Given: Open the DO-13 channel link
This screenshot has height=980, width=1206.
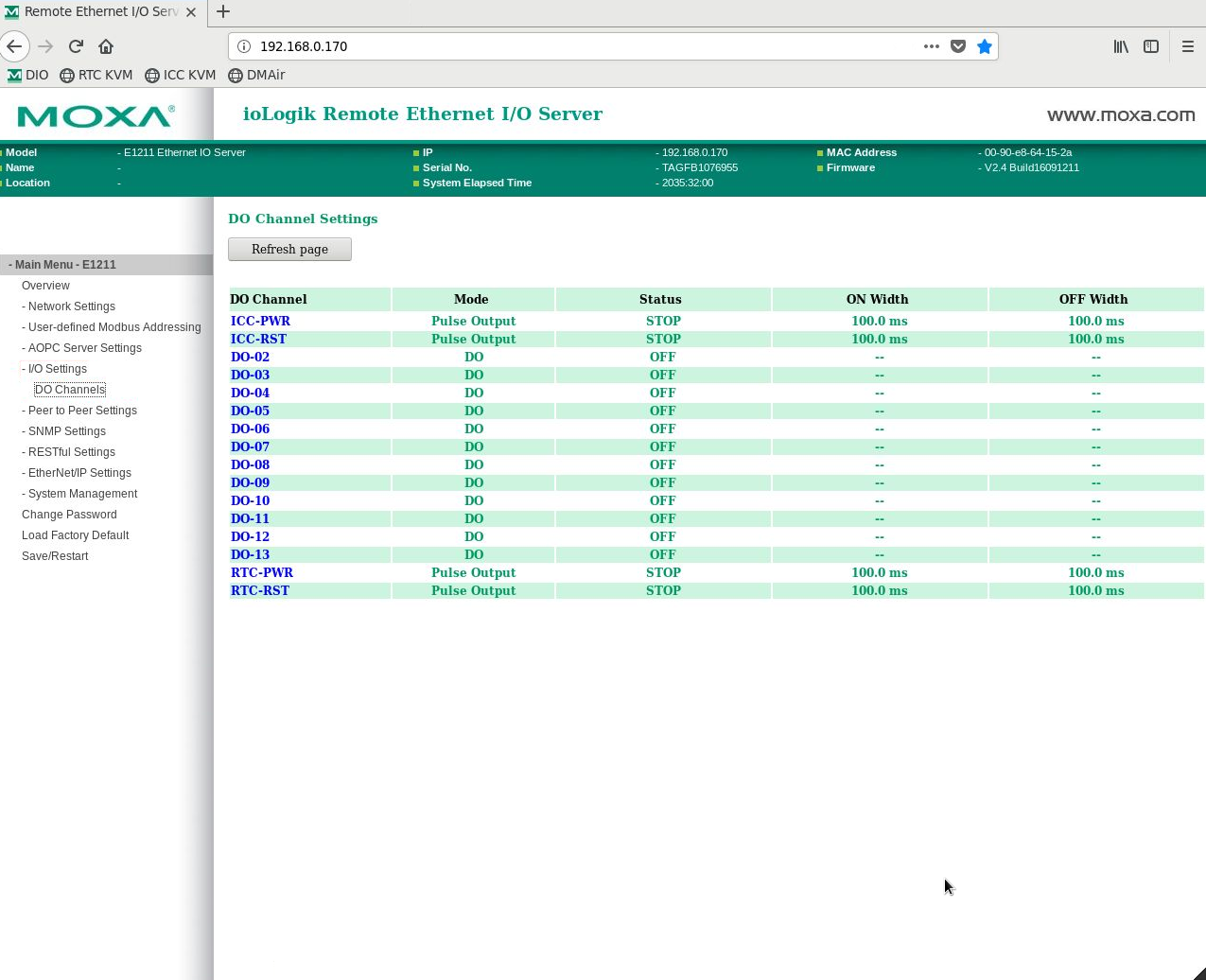Looking at the screenshot, I should pyautogui.click(x=250, y=554).
